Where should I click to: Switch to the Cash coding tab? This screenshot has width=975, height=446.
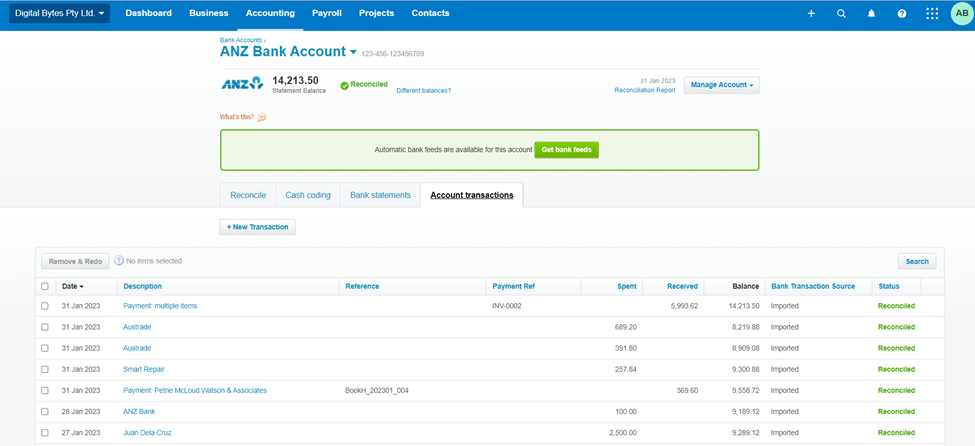click(308, 195)
